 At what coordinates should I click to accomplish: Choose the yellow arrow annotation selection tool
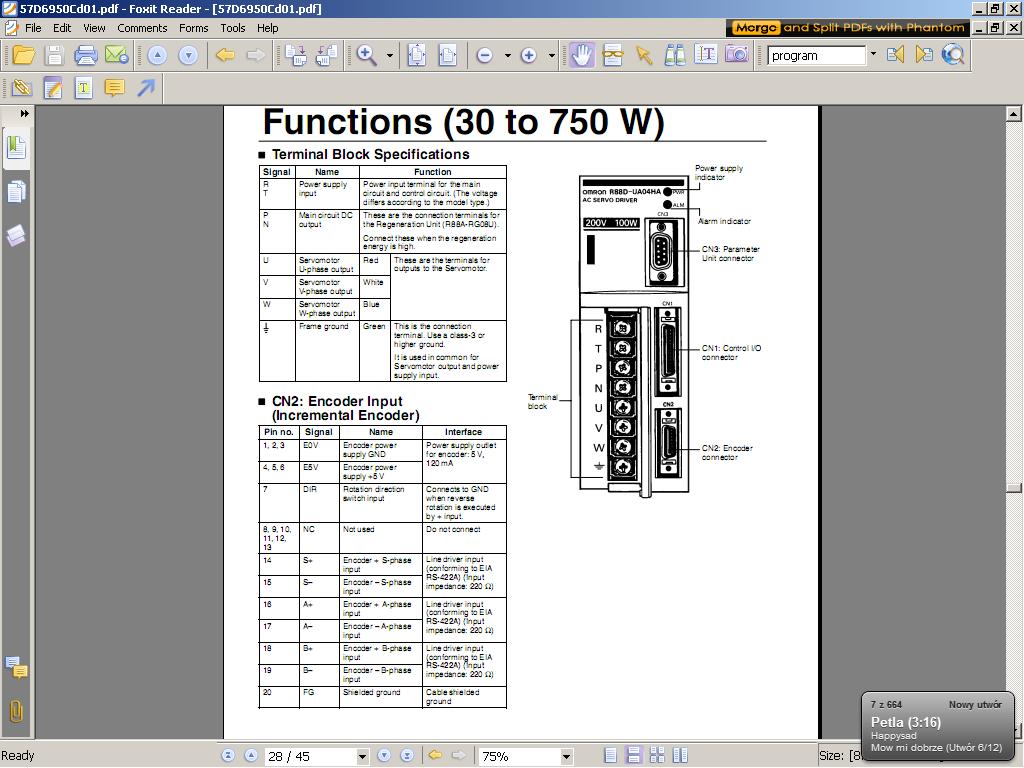point(644,56)
